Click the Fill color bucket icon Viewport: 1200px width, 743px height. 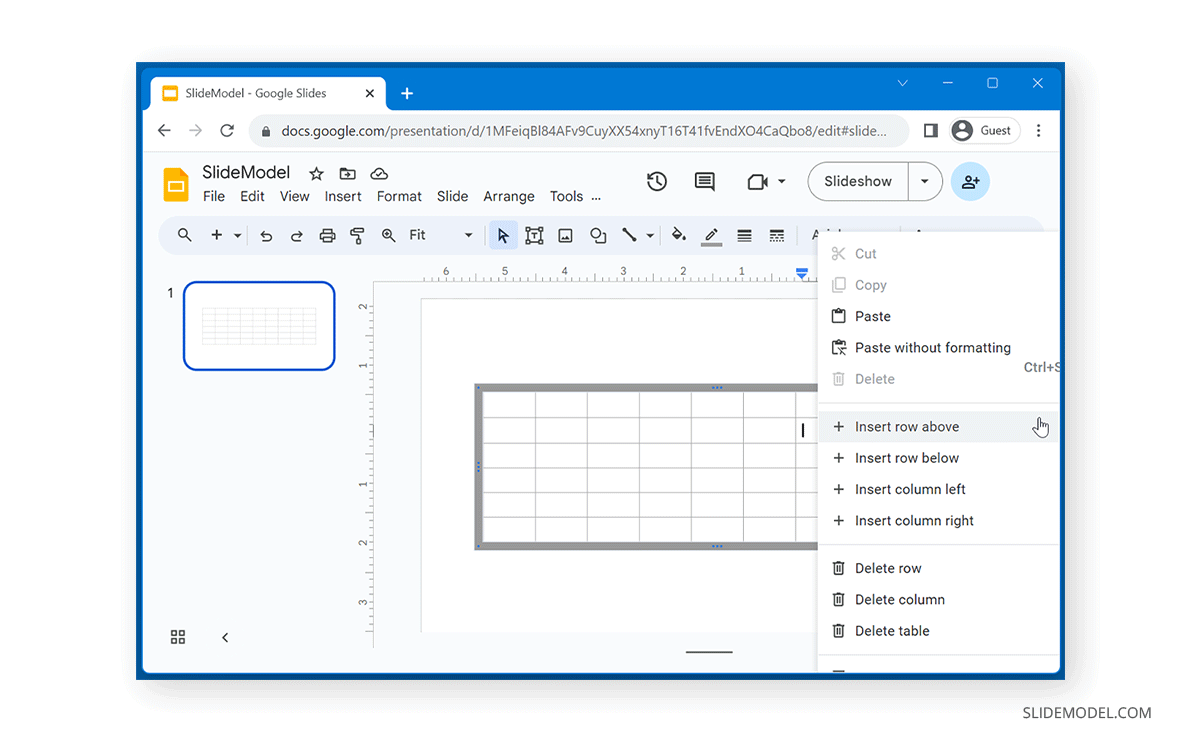679,235
